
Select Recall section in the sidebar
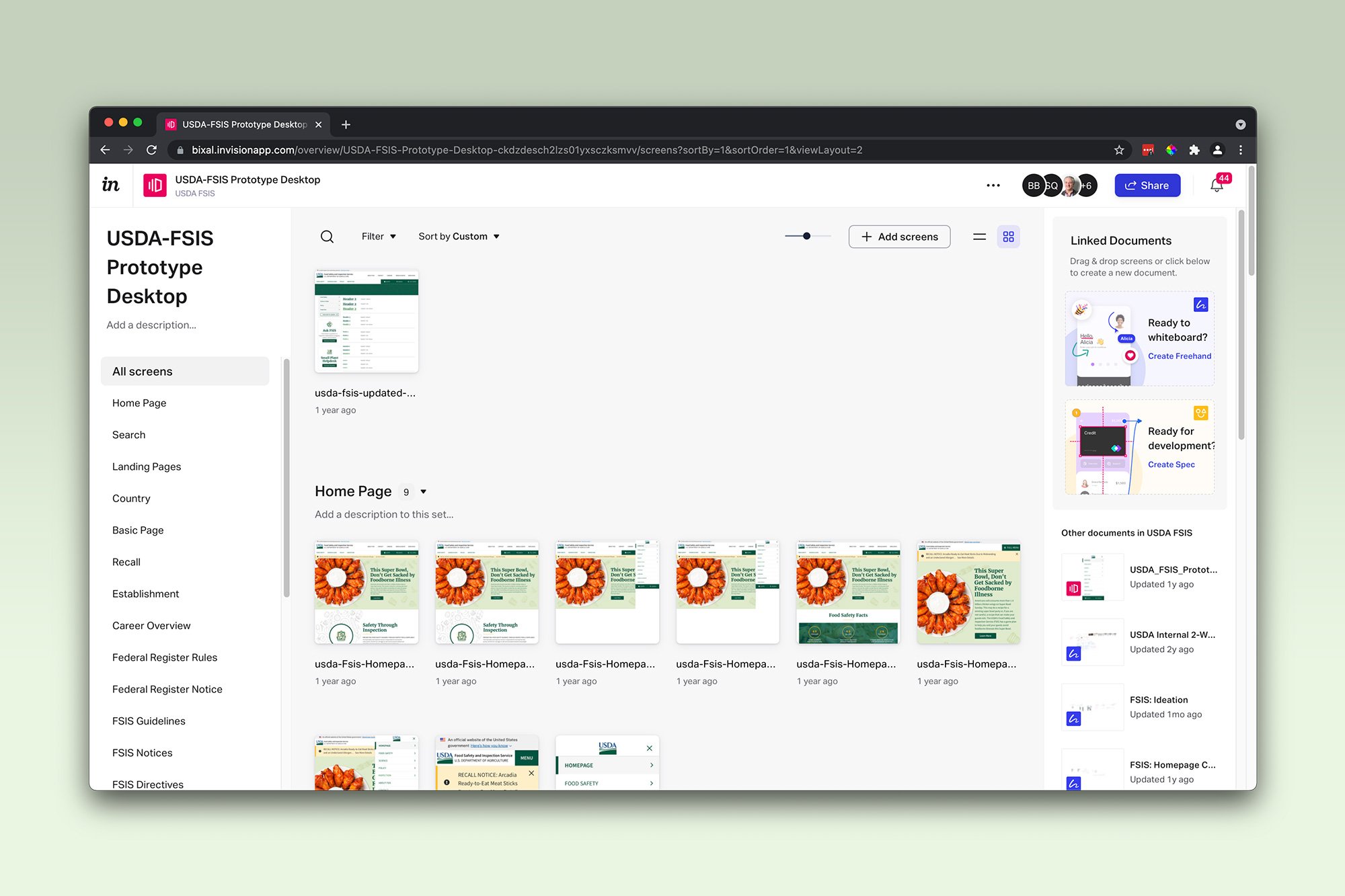pyautogui.click(x=126, y=562)
